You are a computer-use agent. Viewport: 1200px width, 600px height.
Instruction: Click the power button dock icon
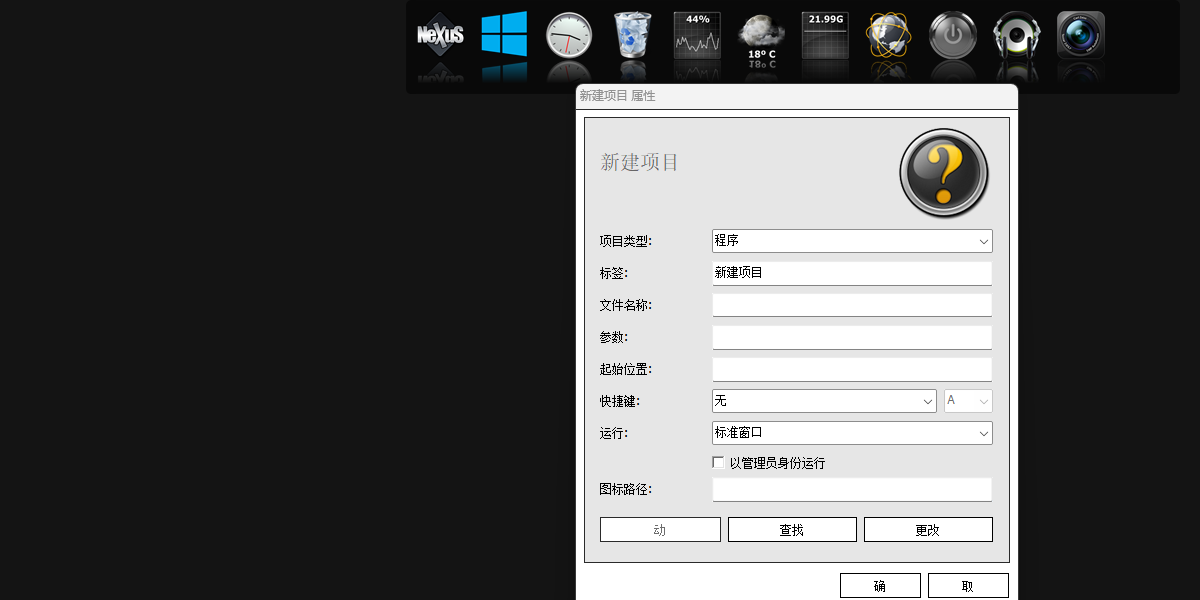pyautogui.click(x=953, y=35)
